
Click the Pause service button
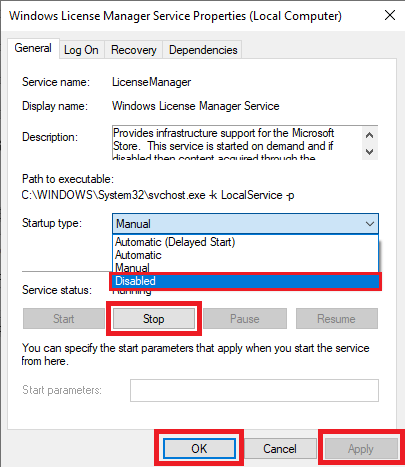pos(245,319)
